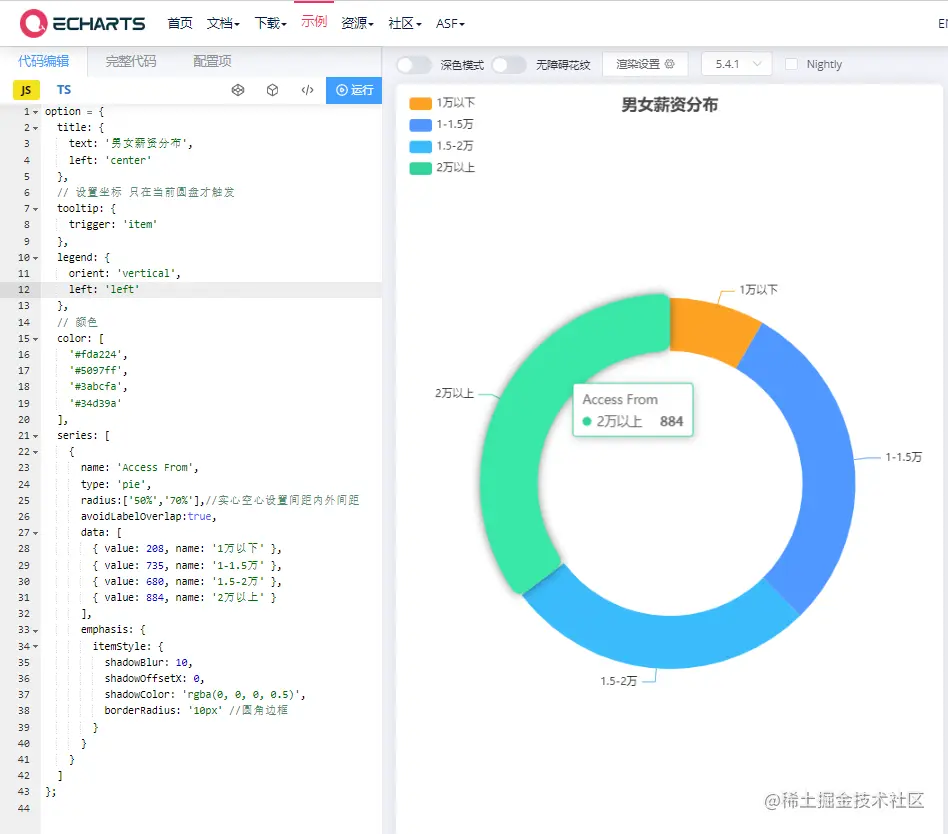Open the 文档 dropdown menu
The height and width of the screenshot is (834, 948).
pyautogui.click(x=223, y=24)
